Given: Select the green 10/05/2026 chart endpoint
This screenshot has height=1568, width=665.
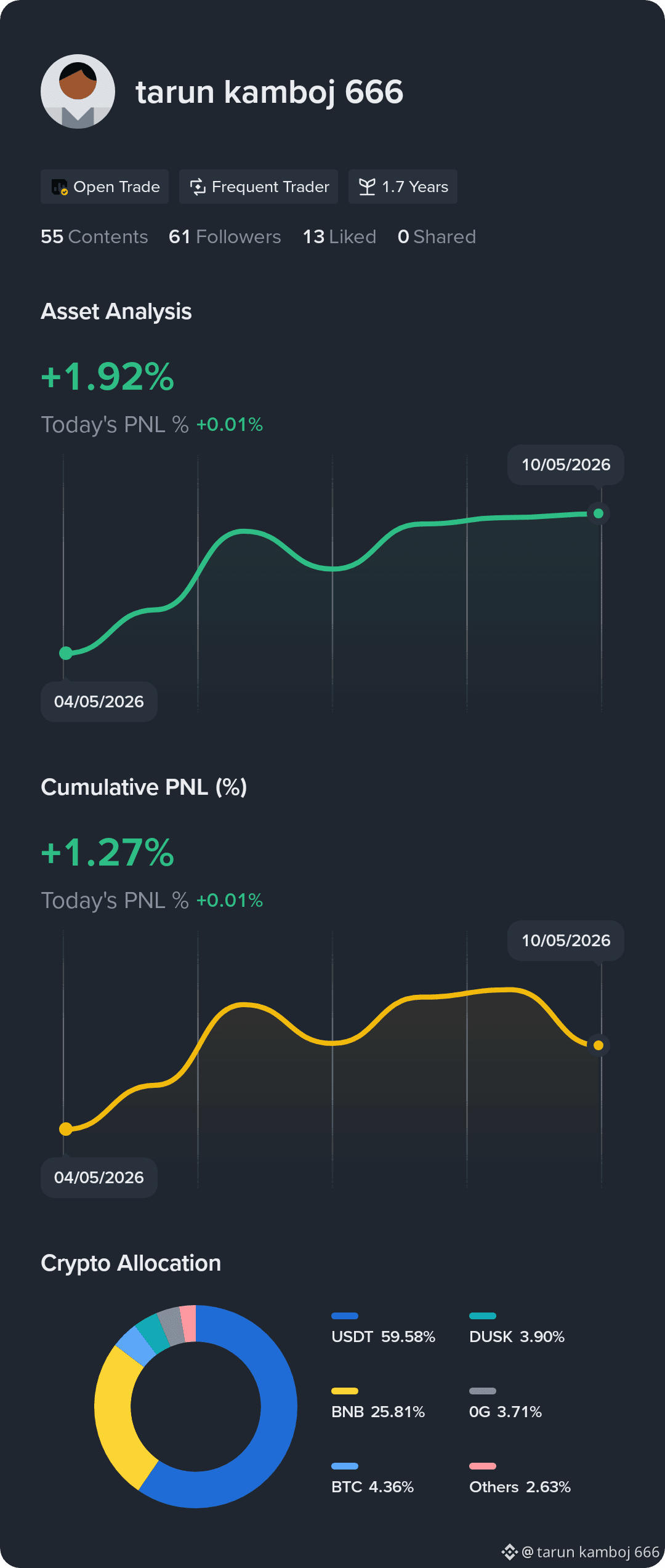Looking at the screenshot, I should point(598,513).
